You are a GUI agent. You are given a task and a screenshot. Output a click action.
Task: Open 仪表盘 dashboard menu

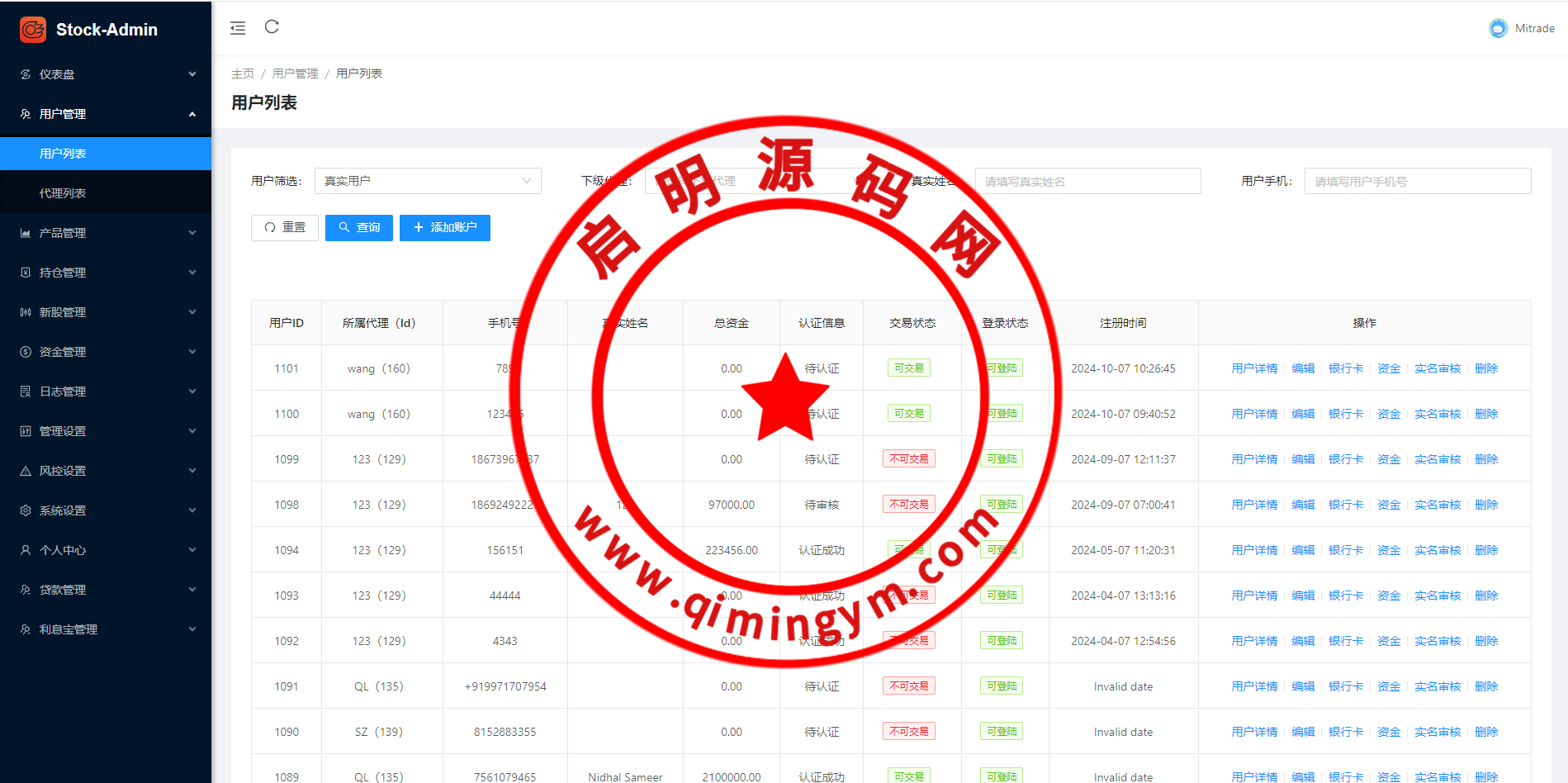[106, 74]
